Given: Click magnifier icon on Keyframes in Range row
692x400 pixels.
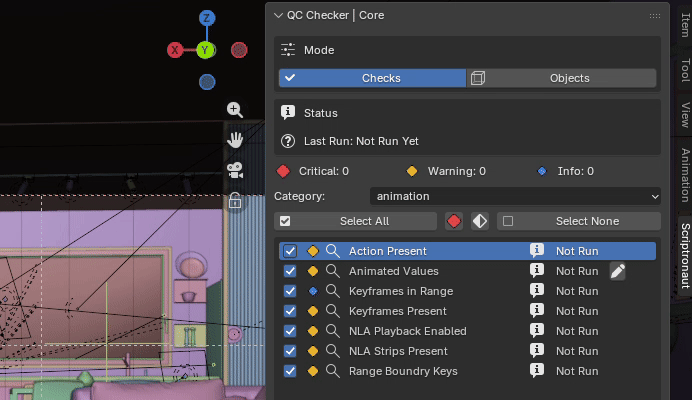Looking at the screenshot, I should 333,291.
